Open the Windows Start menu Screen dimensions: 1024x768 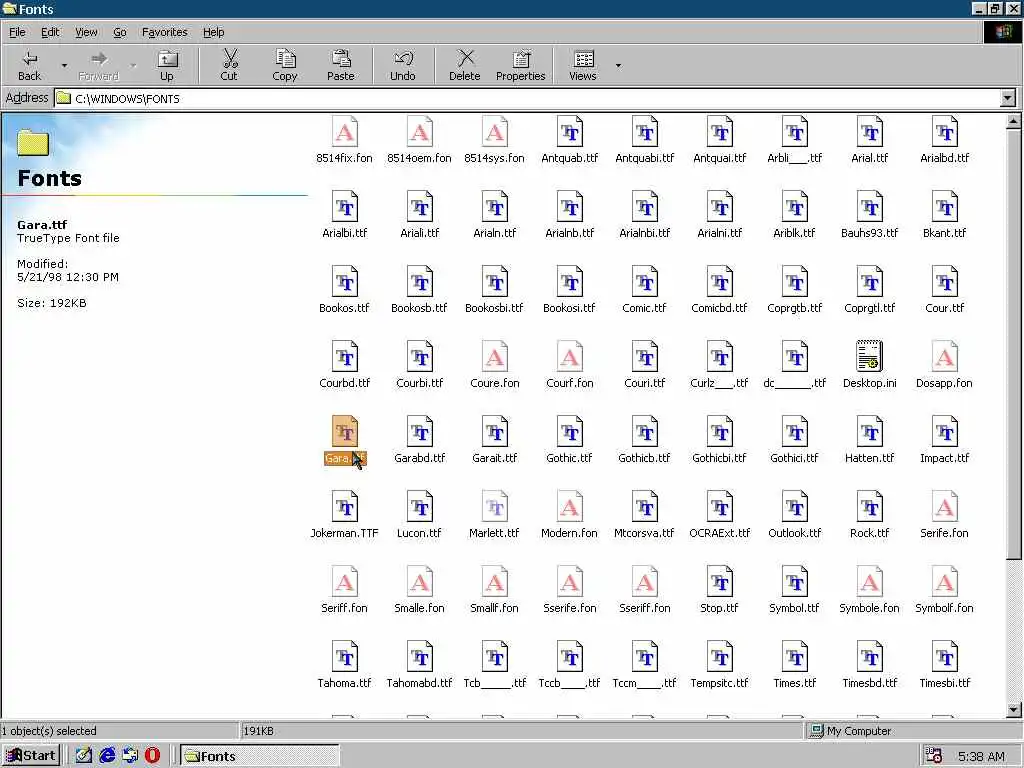point(31,756)
